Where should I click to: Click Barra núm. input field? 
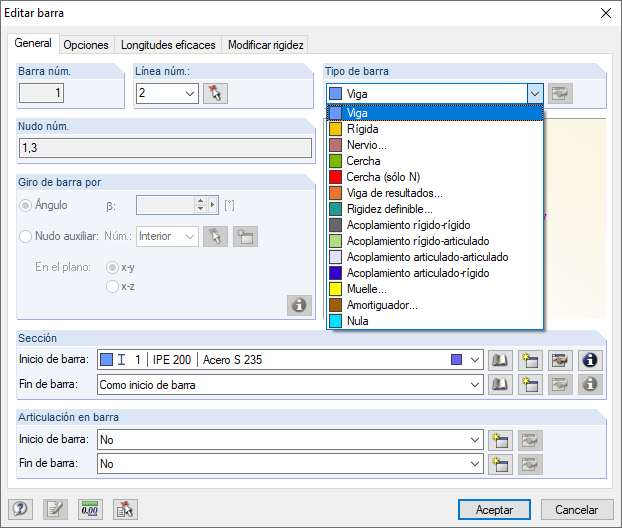(x=41, y=93)
